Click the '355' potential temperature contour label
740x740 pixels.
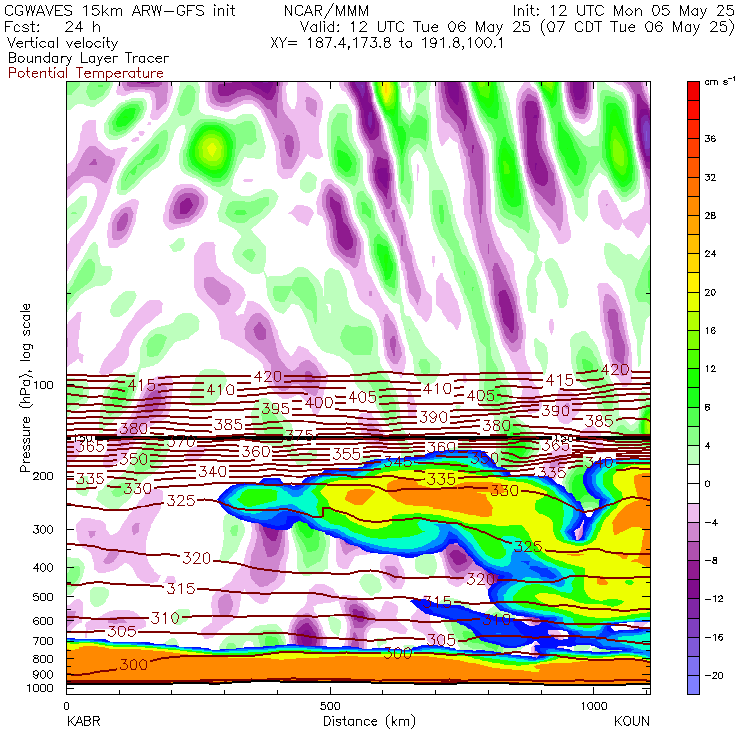click(x=346, y=454)
